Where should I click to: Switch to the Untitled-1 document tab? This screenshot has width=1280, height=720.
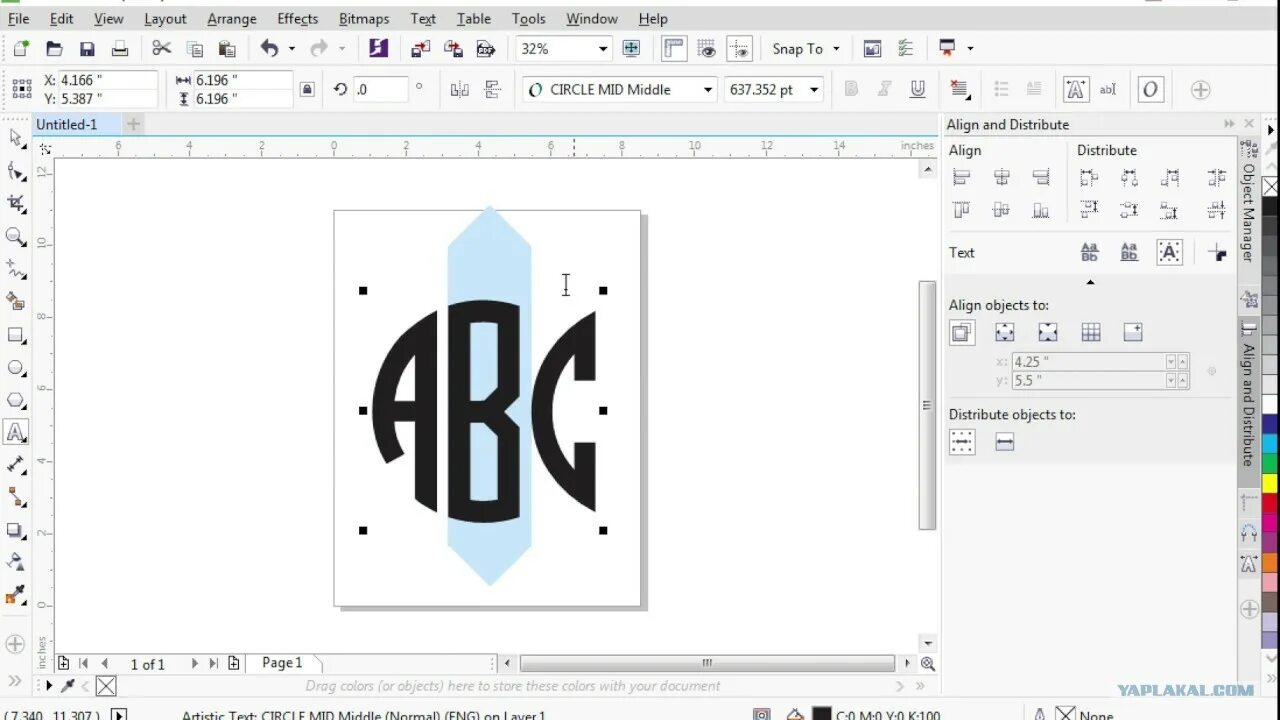tap(67, 124)
